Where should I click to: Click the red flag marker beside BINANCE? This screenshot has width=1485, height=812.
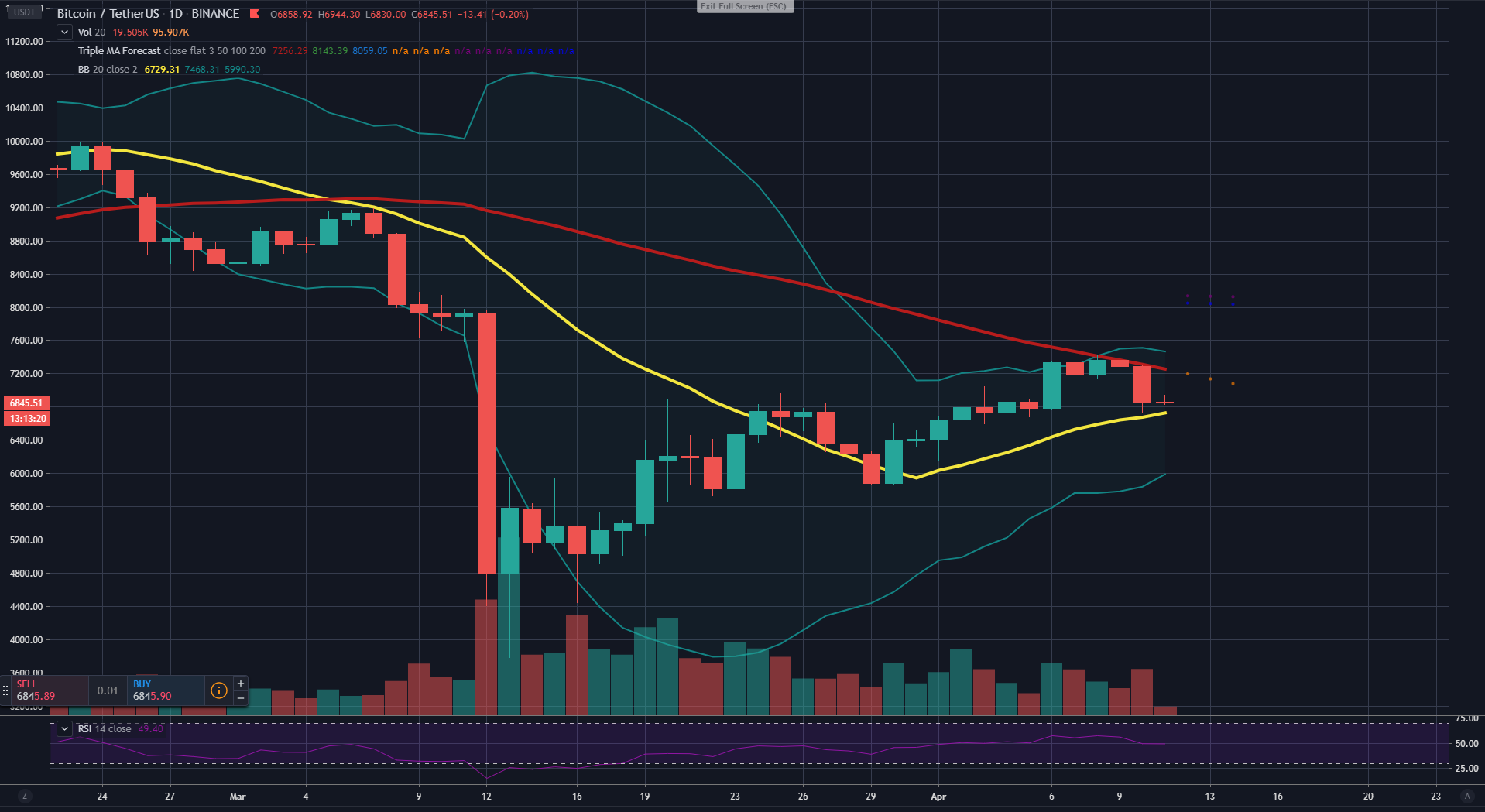[255, 13]
